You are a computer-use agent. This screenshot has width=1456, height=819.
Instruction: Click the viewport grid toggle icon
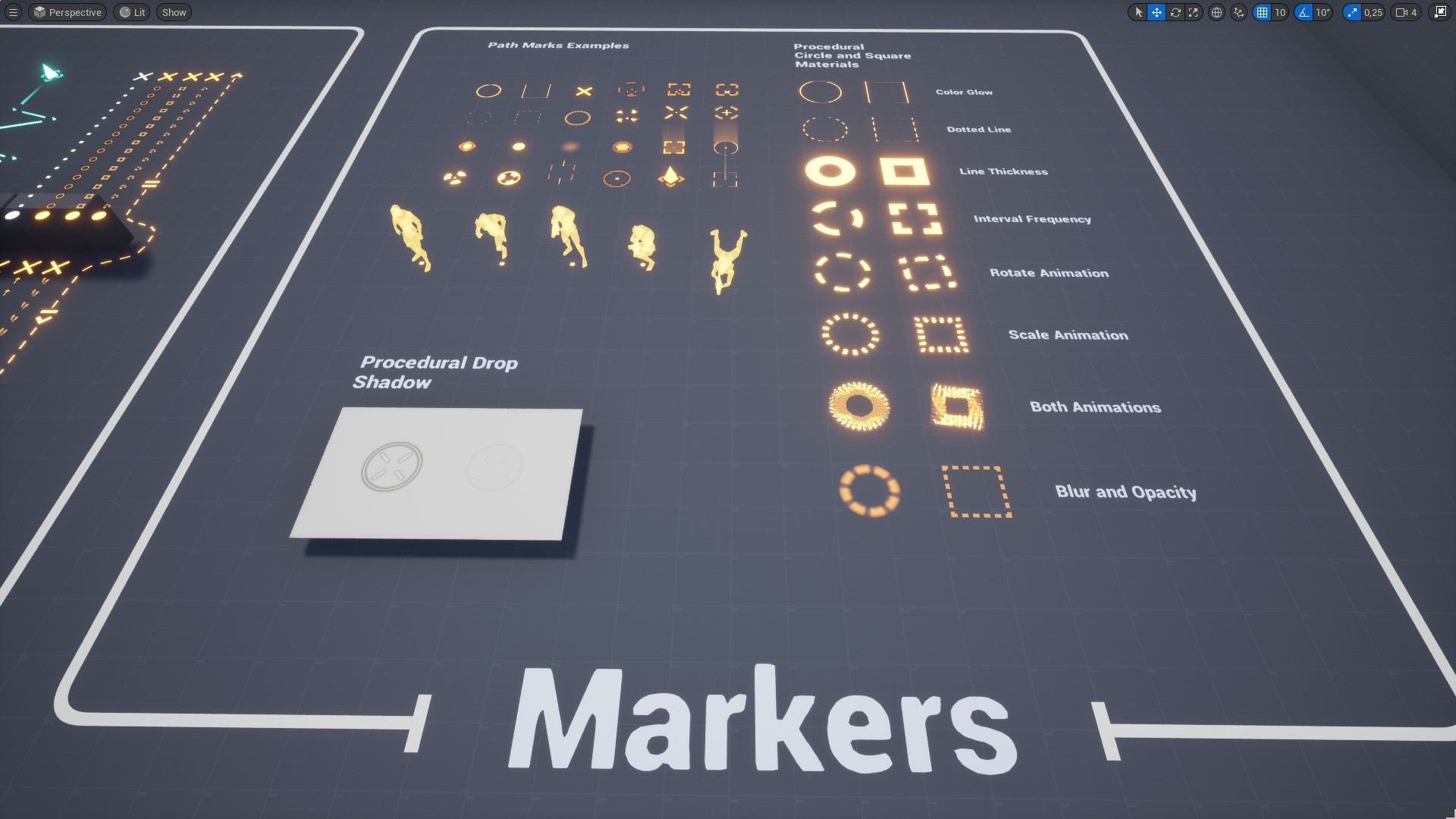[x=1262, y=12]
